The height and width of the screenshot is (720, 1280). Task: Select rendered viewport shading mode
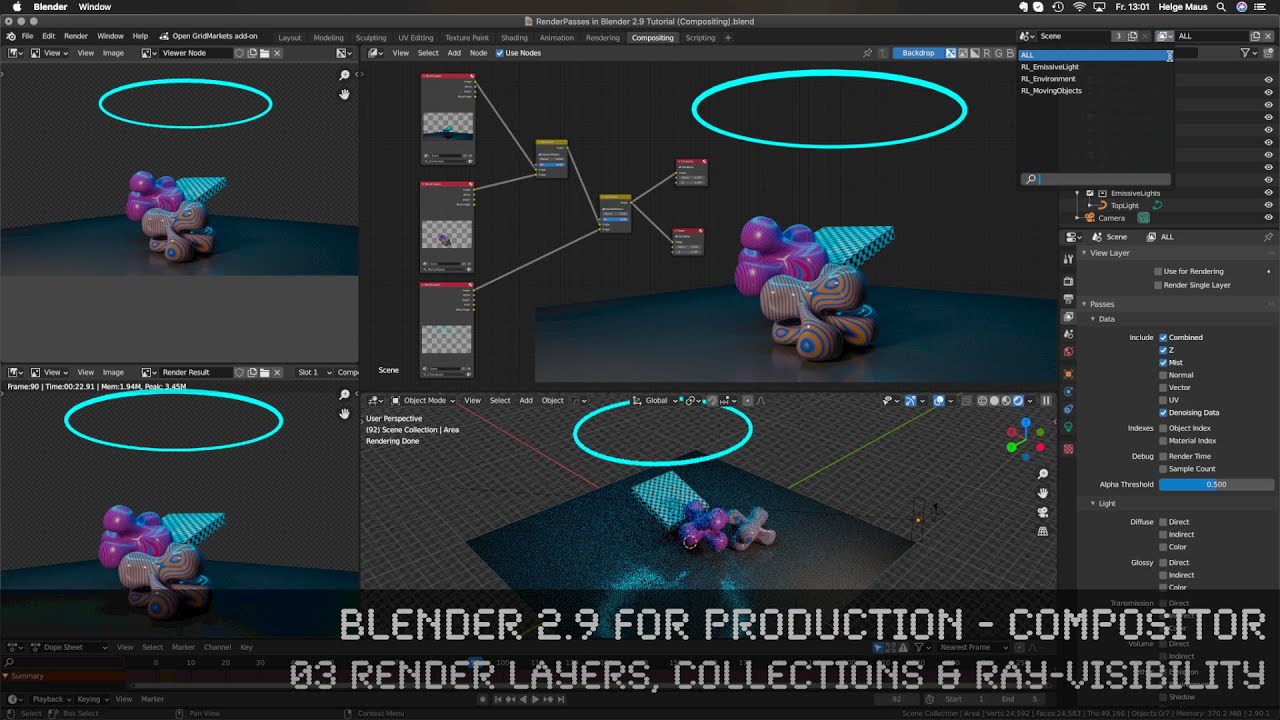coord(1018,400)
